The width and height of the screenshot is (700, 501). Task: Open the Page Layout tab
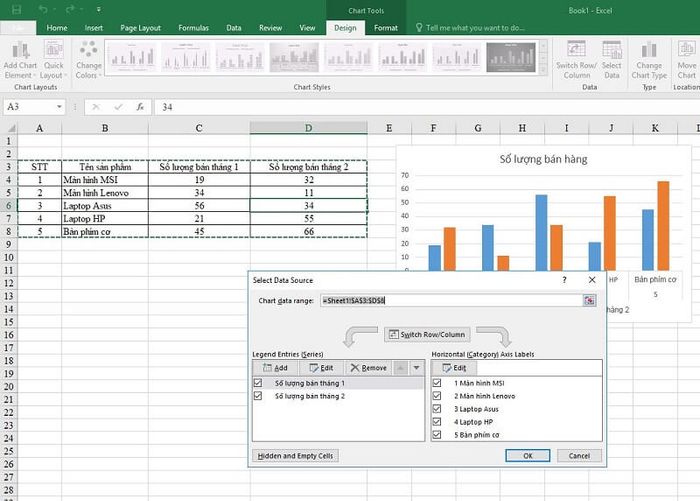(140, 28)
